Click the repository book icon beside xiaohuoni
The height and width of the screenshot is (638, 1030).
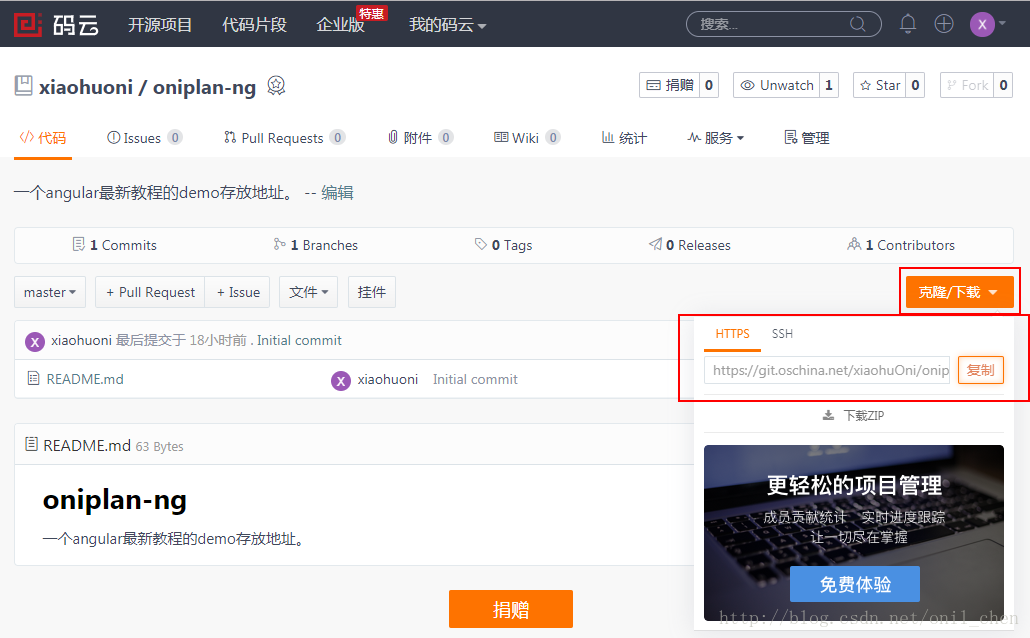[24, 85]
